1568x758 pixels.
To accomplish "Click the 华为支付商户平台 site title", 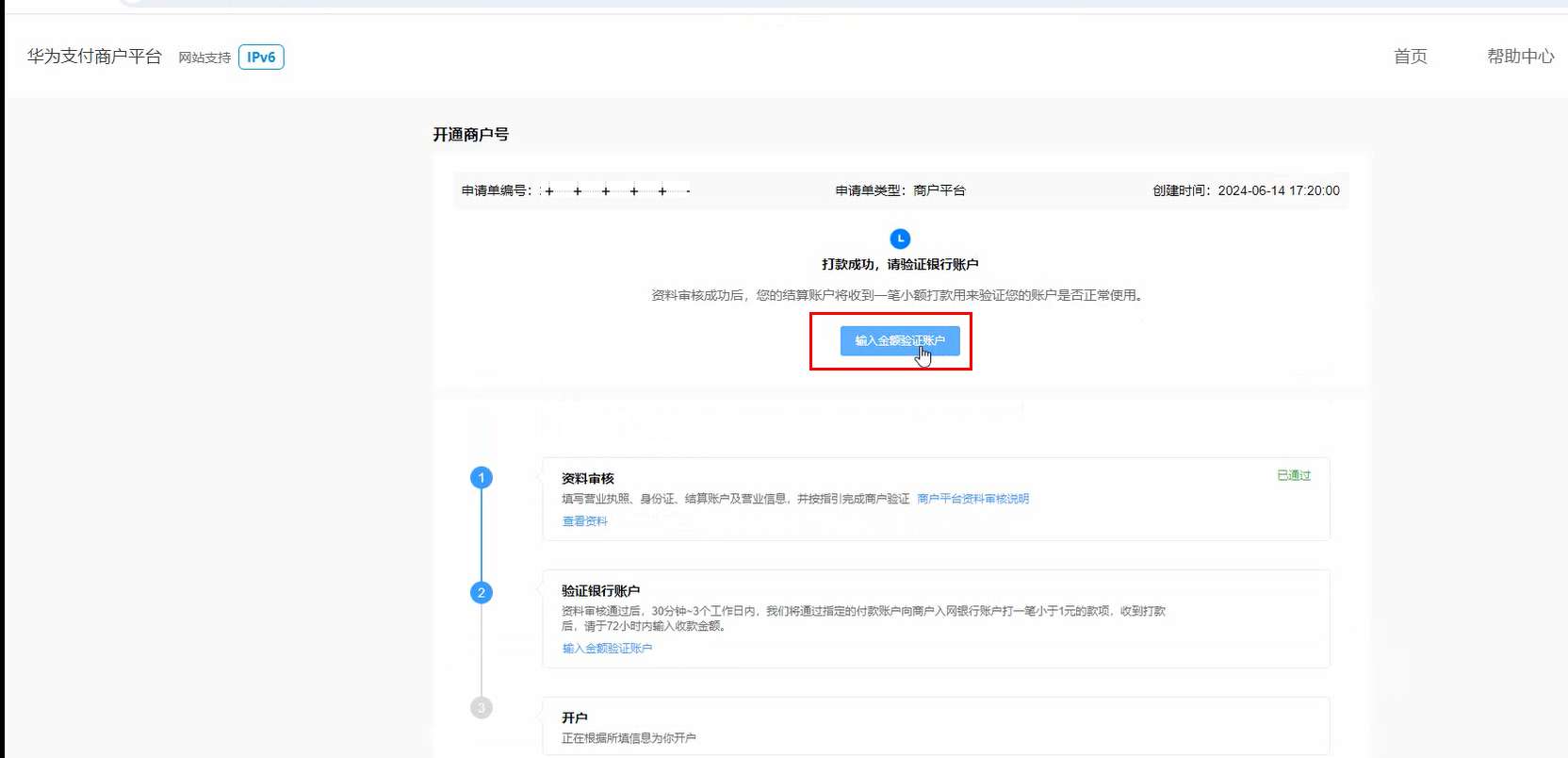I will tap(94, 57).
